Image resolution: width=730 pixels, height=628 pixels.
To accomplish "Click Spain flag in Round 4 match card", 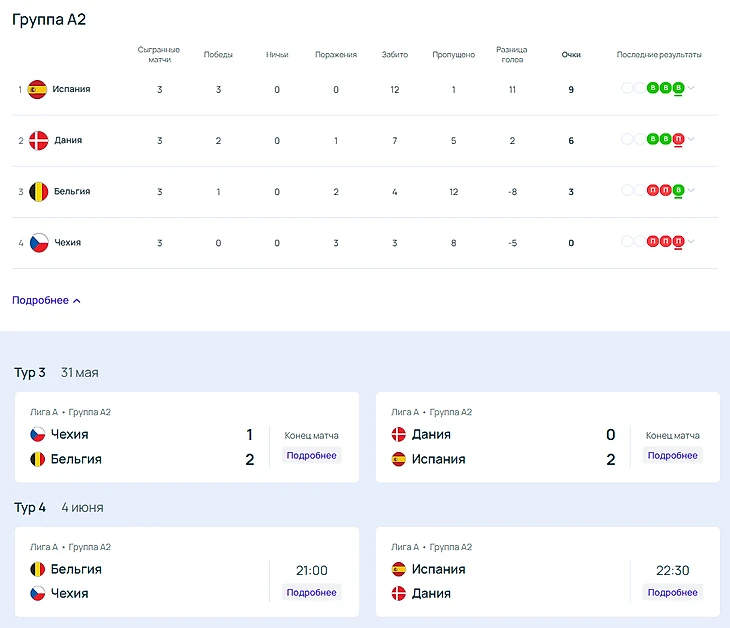I will pyautogui.click(x=399, y=569).
